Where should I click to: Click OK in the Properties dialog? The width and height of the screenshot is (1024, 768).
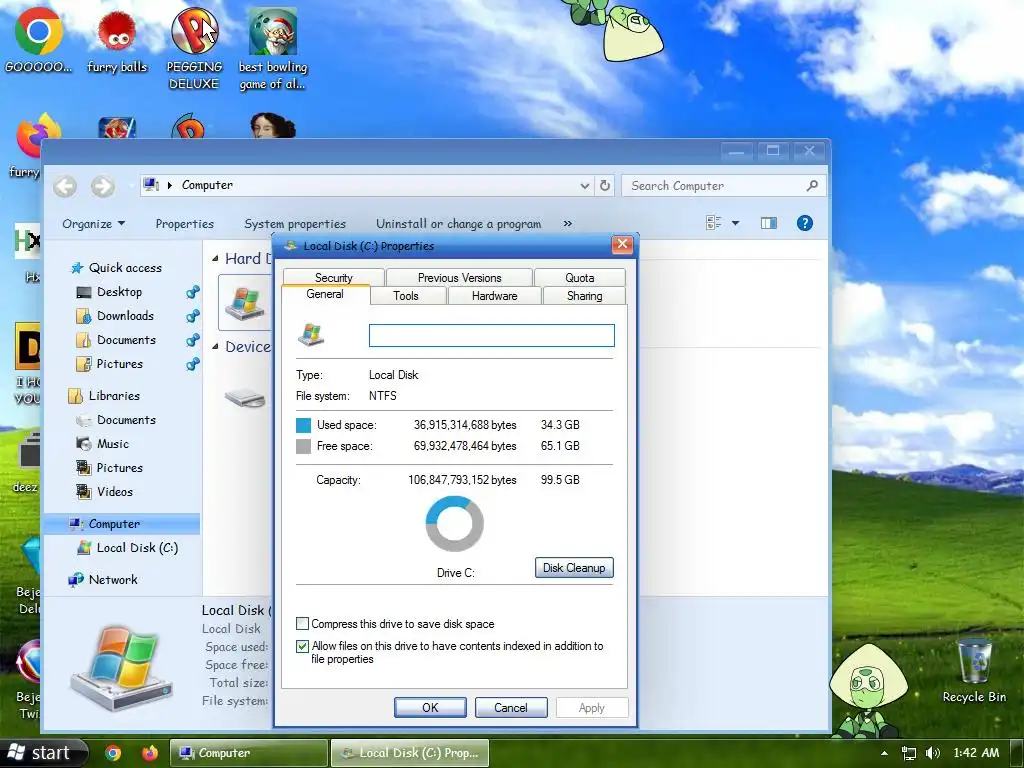click(430, 708)
